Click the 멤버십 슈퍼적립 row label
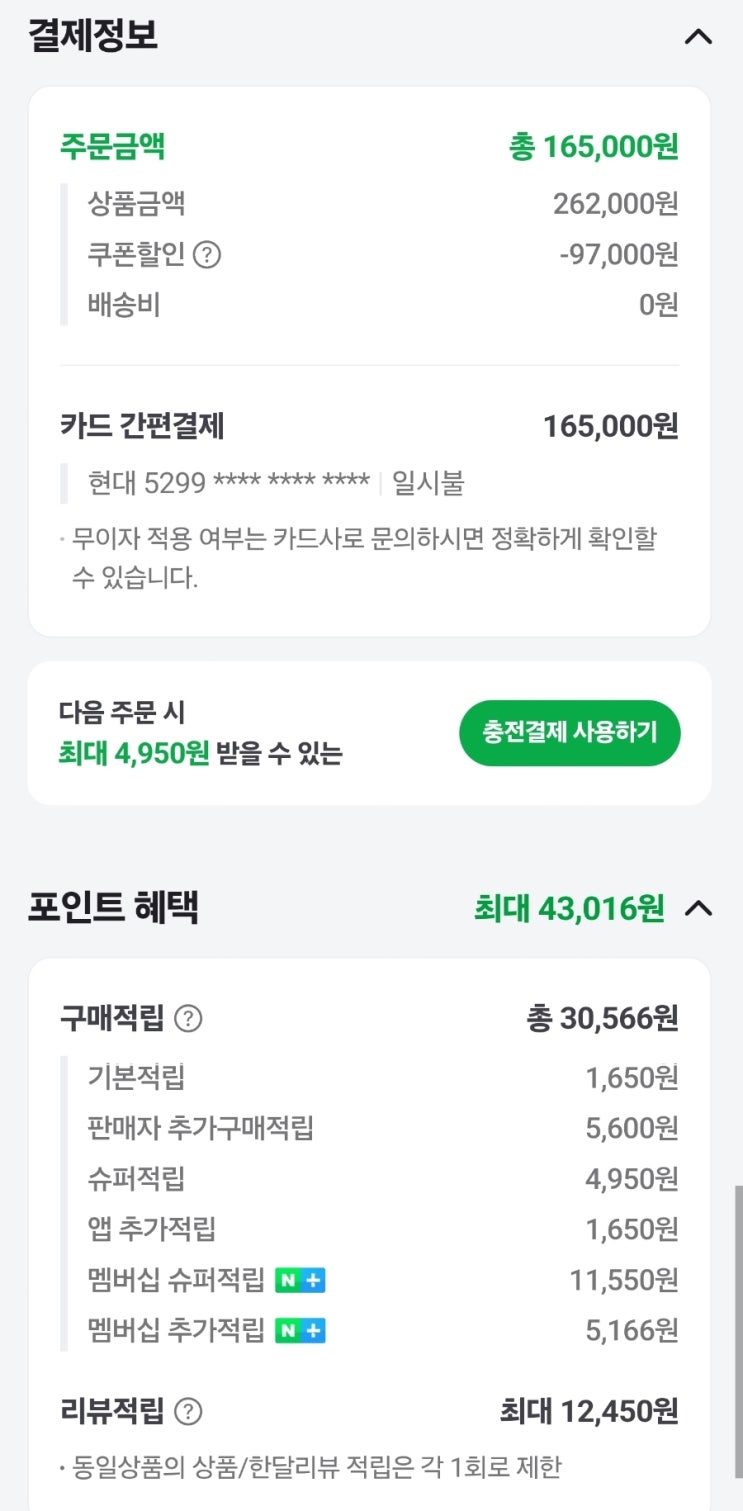This screenshot has width=743, height=1511. click(x=176, y=1280)
